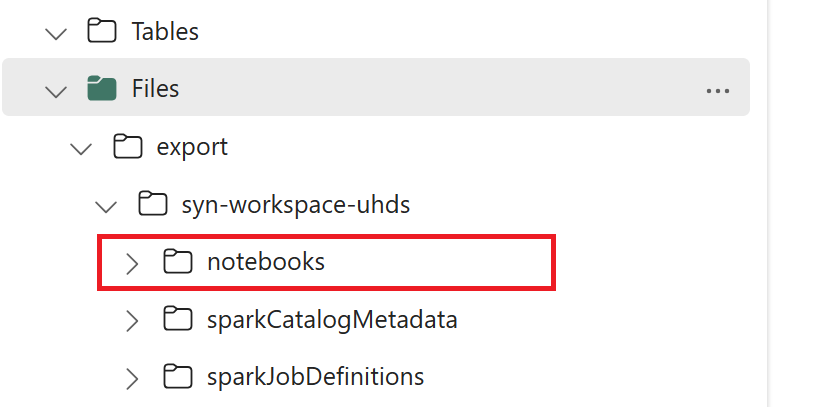Expand the sparkCatalogMetadata folder chevron
819x407 pixels.
(x=133, y=321)
